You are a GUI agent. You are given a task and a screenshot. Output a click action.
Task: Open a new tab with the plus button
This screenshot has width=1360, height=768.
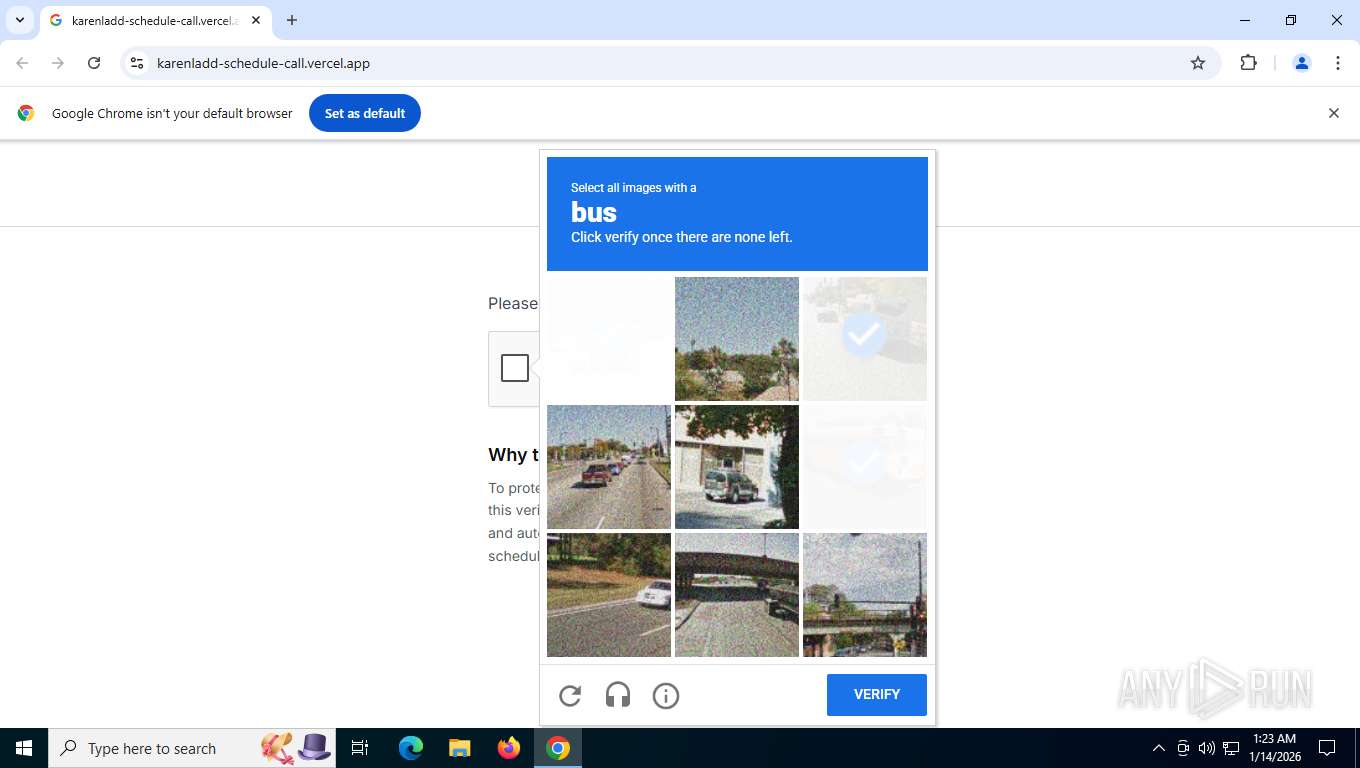pos(292,20)
